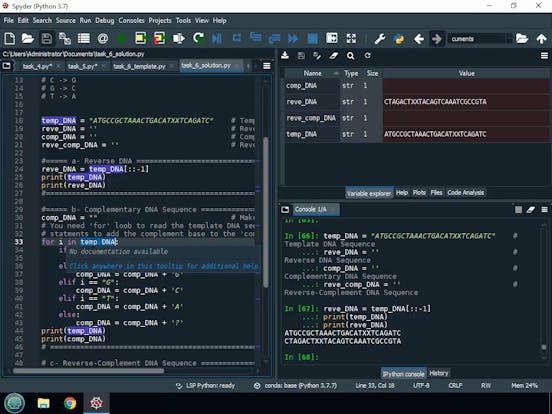552x414 pixels.
Task: Switch to the task_6_template.py tab
Action: 139,66
